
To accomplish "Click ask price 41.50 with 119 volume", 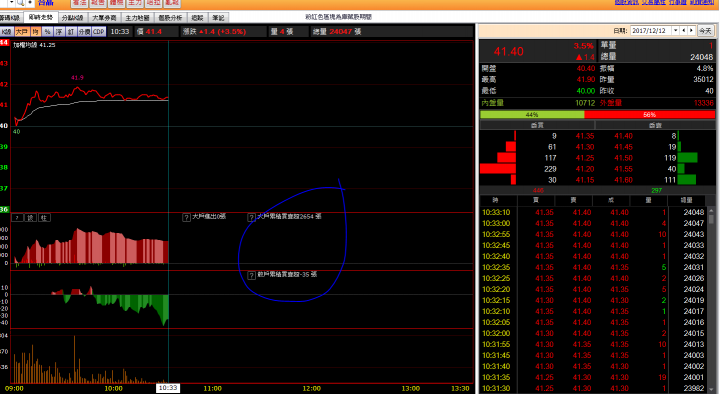I will [x=624, y=158].
